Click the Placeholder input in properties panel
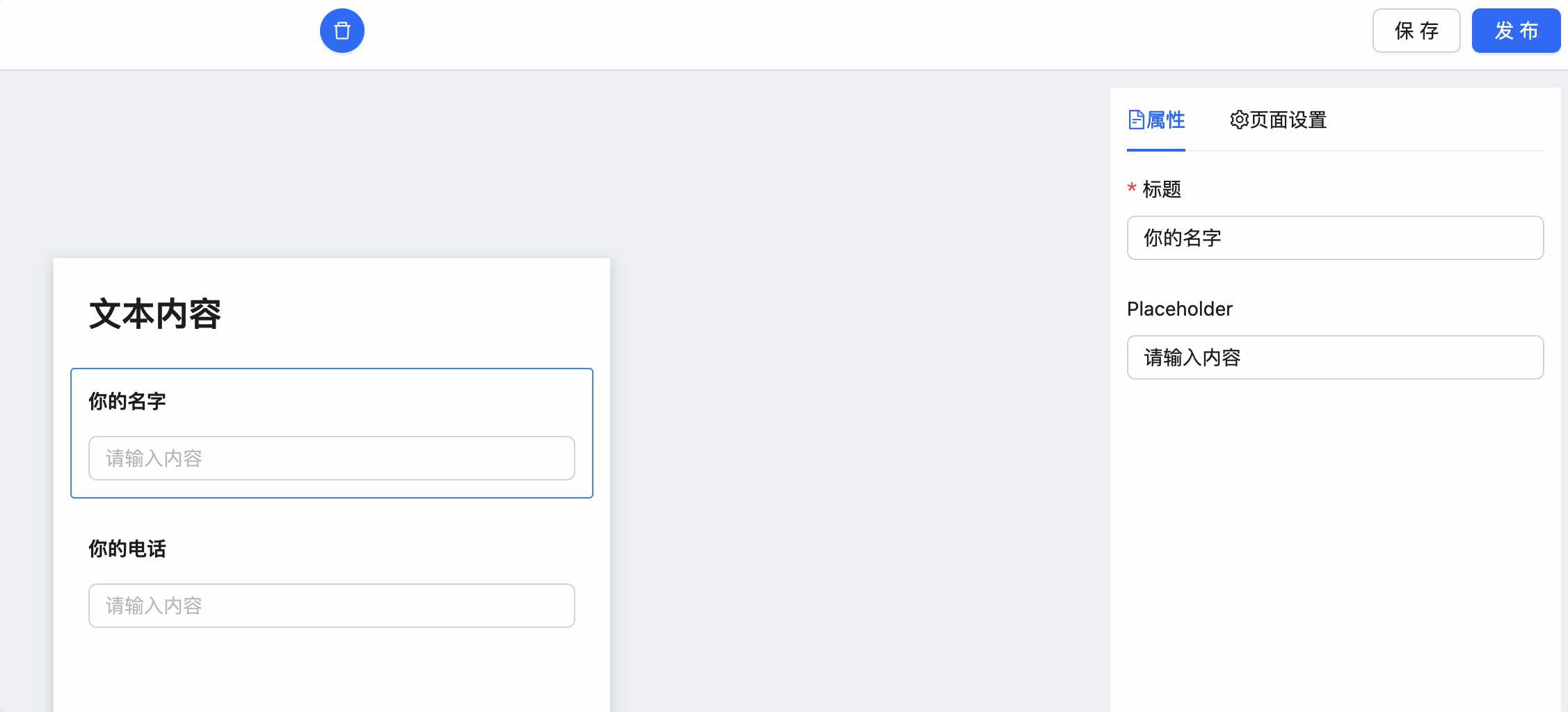The height and width of the screenshot is (712, 1568). click(1334, 357)
